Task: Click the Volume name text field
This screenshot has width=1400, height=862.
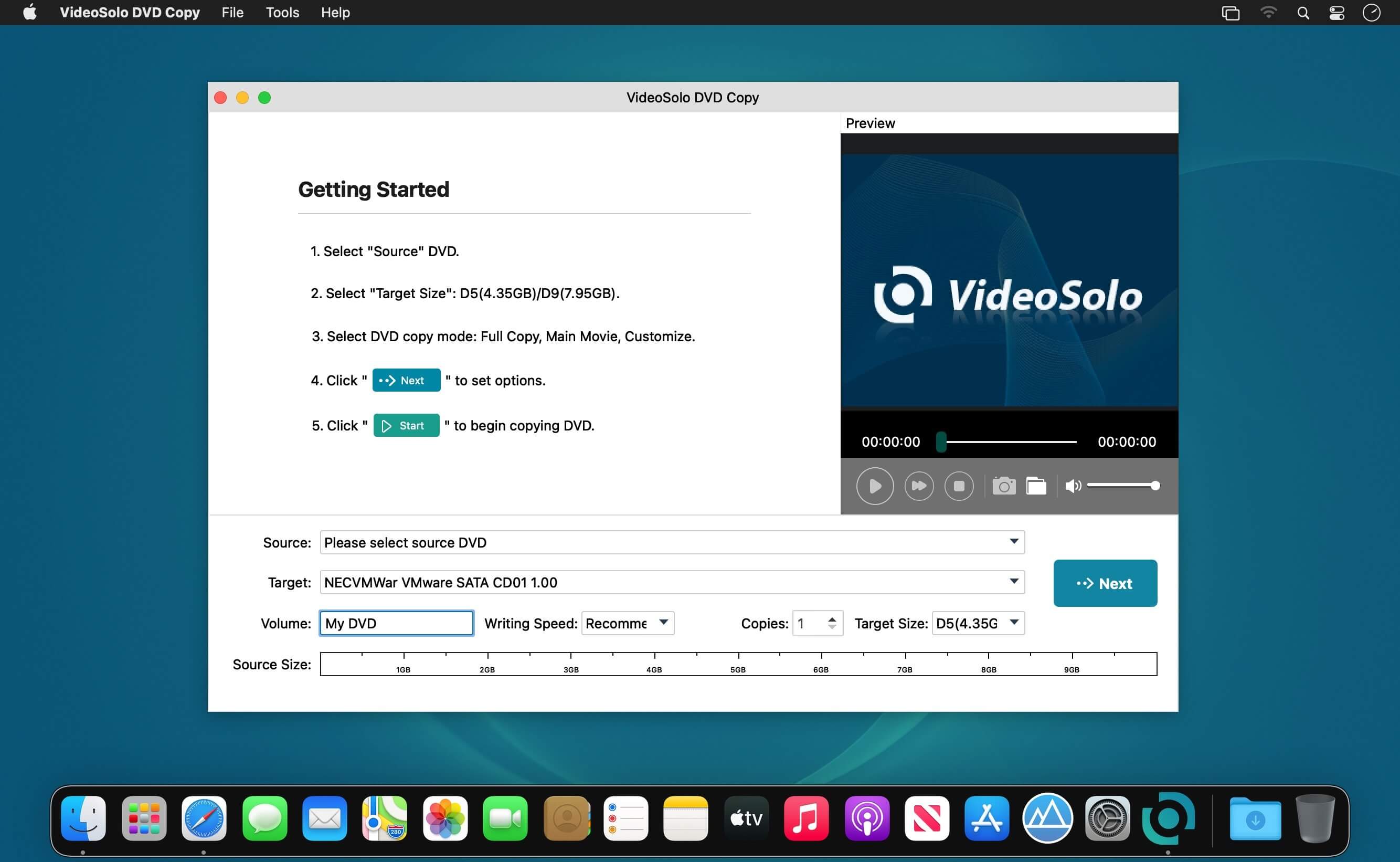Action: coord(396,623)
